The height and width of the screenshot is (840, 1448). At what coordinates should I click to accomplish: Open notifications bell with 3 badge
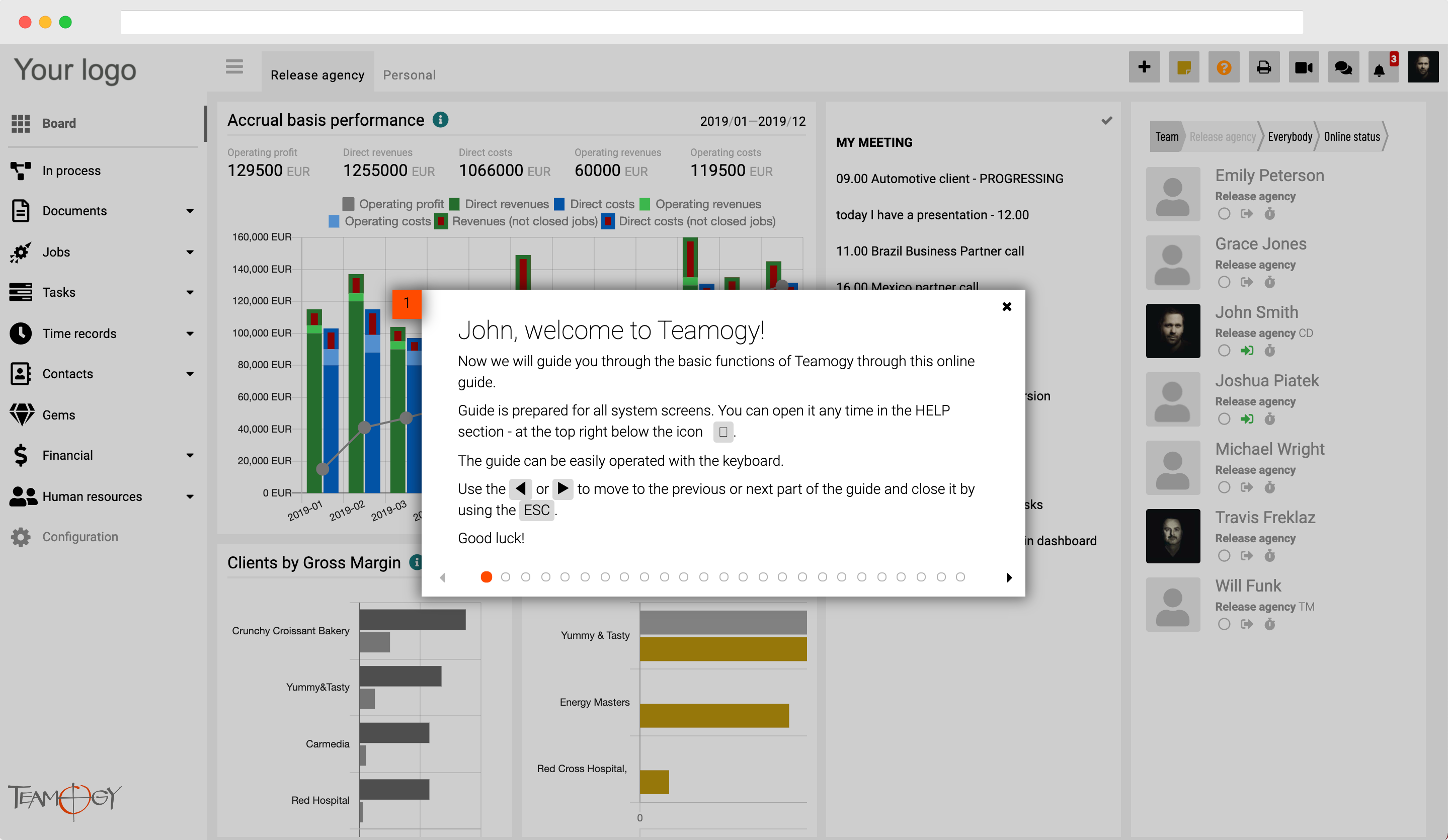tap(1383, 67)
